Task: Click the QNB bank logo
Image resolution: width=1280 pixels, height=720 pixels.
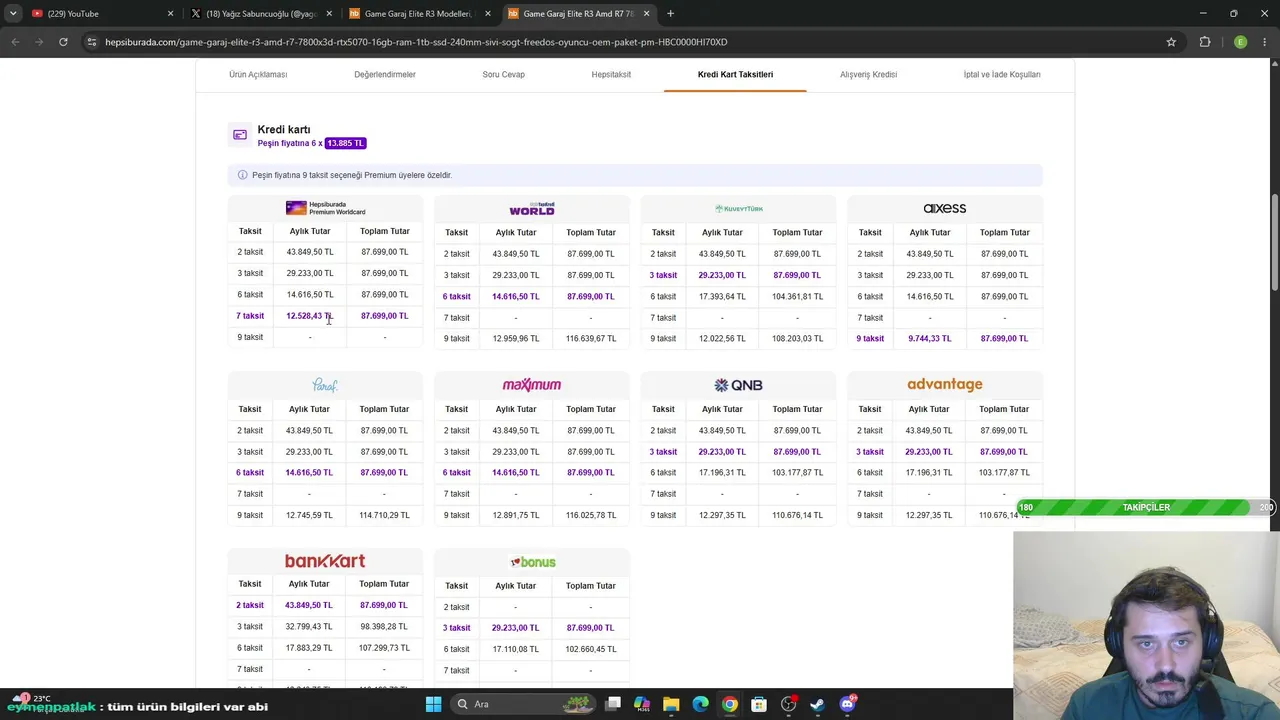Action: pyautogui.click(x=738, y=385)
